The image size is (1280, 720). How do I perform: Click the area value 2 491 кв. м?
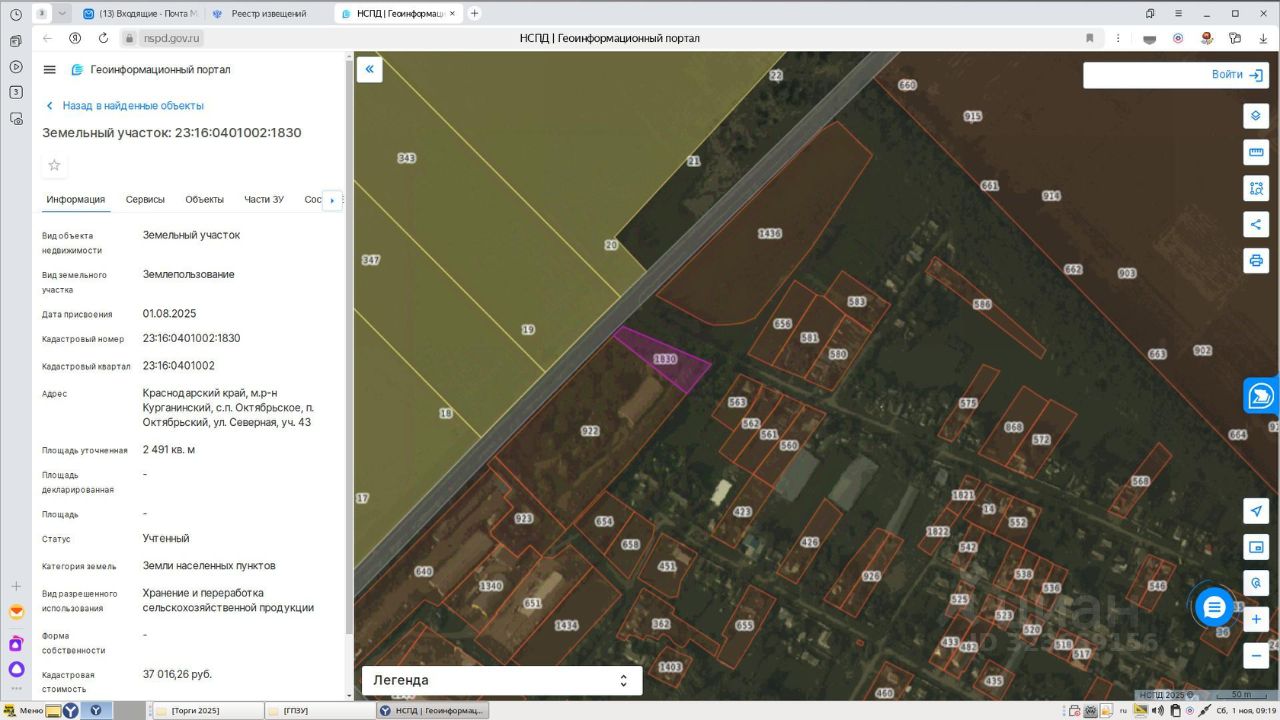point(169,450)
